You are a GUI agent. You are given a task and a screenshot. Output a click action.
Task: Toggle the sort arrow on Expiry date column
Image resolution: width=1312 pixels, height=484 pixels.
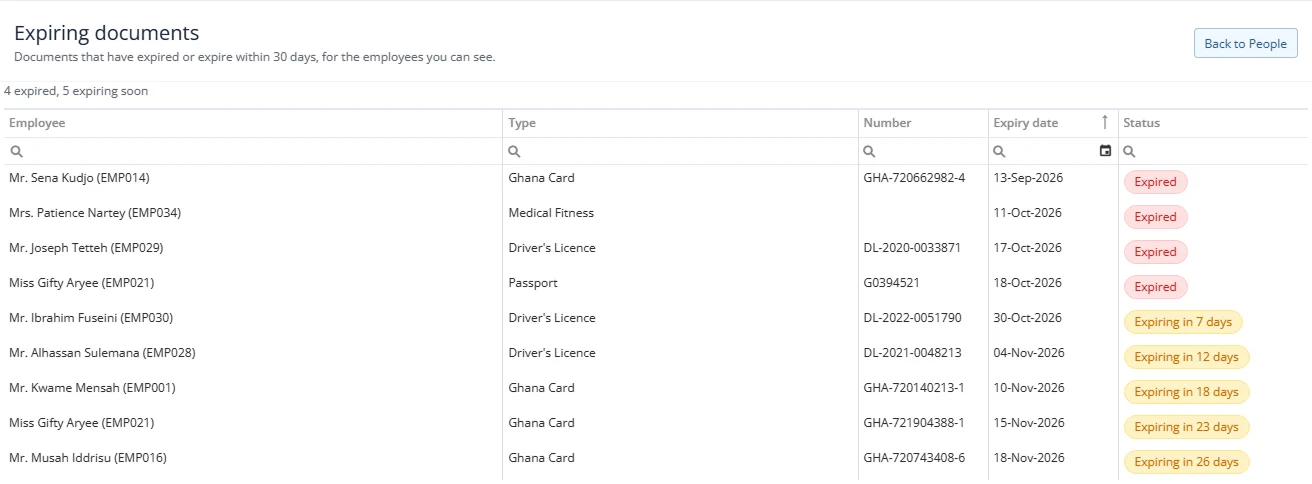(x=1104, y=122)
